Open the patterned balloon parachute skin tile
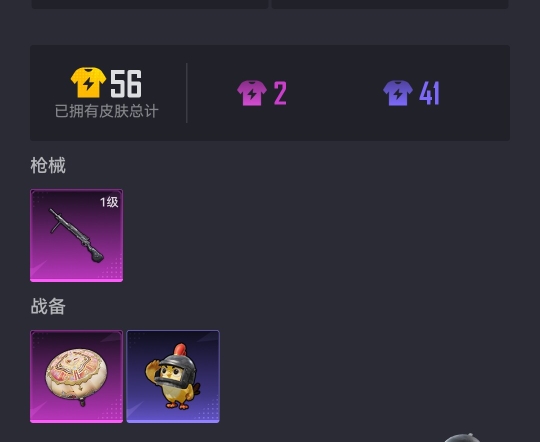This screenshot has width=540, height=442. pyautogui.click(x=76, y=377)
